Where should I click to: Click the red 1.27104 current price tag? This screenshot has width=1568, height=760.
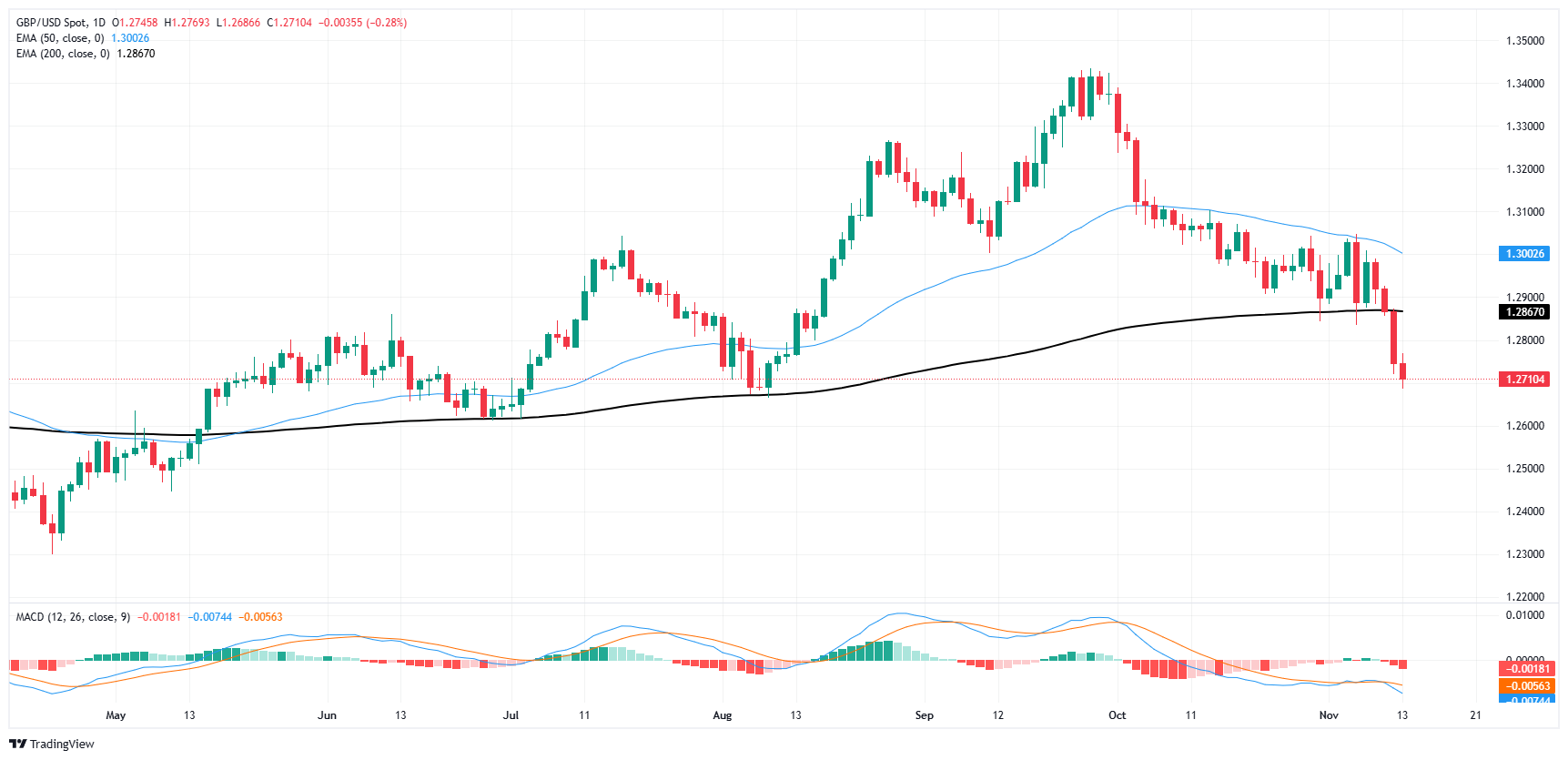click(1524, 380)
